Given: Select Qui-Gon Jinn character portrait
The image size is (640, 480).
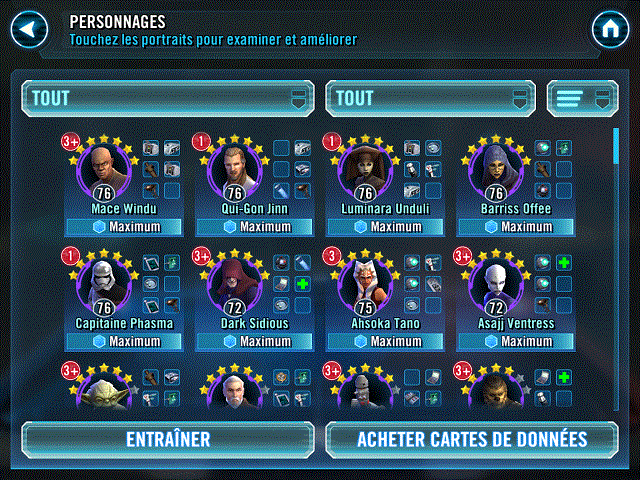Looking at the screenshot, I should coord(235,171).
